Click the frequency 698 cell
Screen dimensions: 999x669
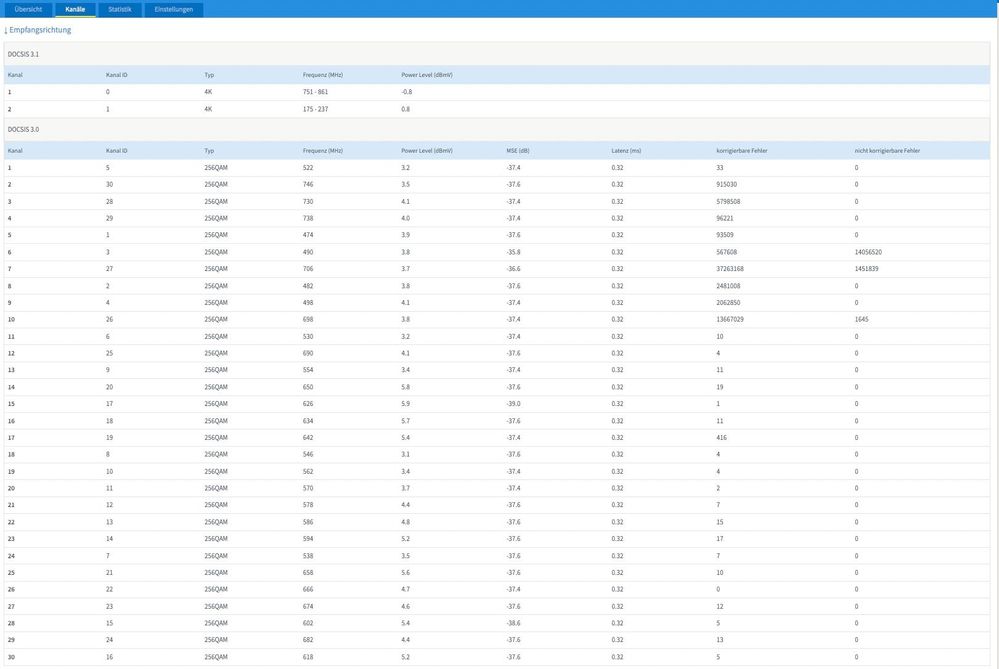coord(308,319)
